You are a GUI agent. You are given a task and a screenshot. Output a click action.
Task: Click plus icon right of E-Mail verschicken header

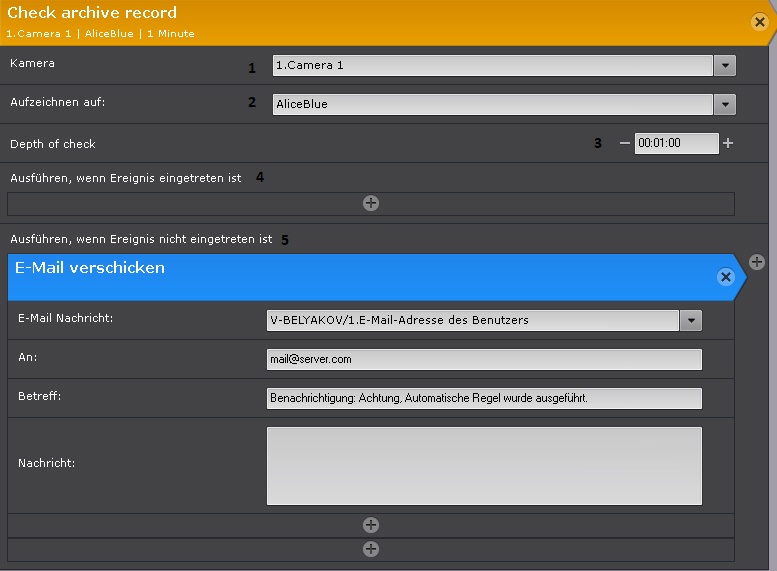coord(757,262)
